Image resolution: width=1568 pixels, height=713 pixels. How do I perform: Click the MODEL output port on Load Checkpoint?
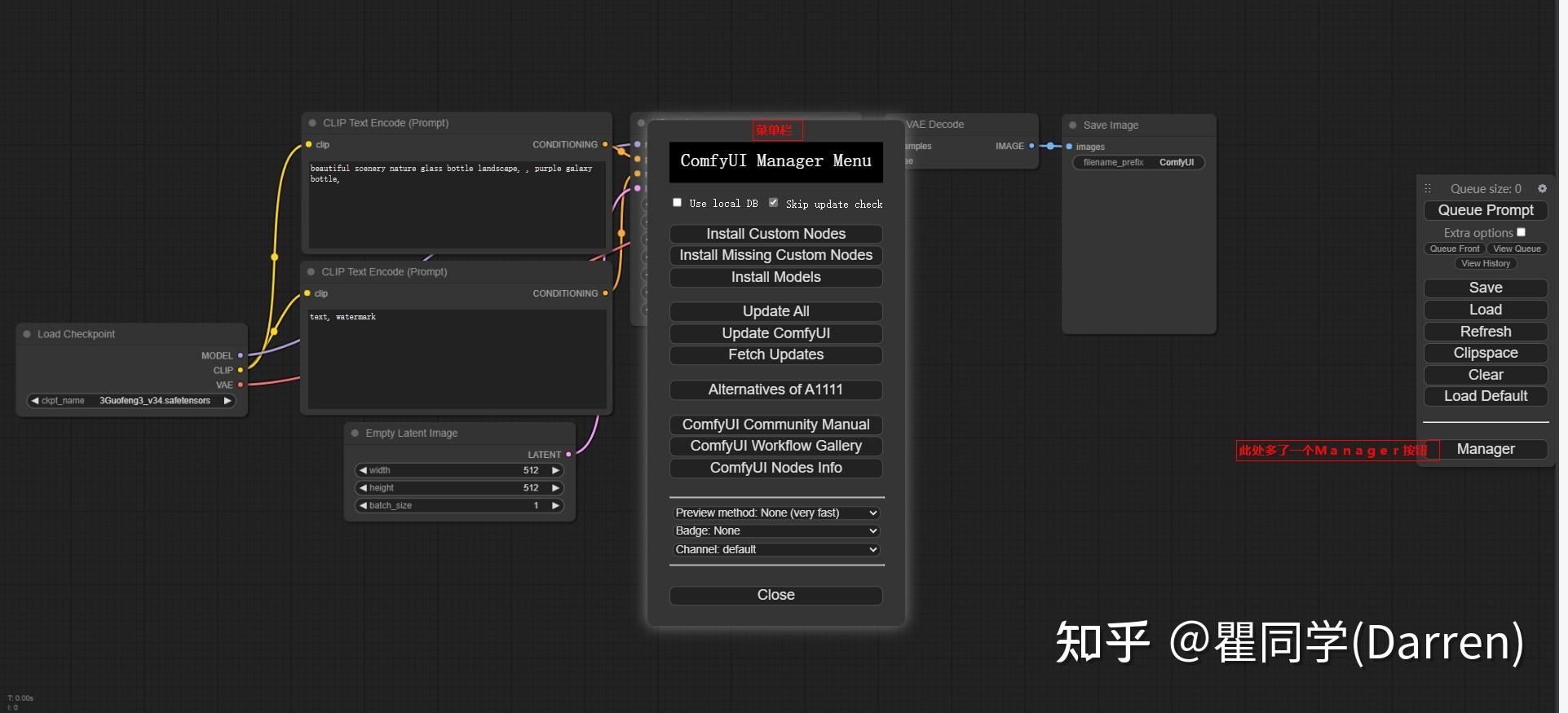[x=241, y=355]
